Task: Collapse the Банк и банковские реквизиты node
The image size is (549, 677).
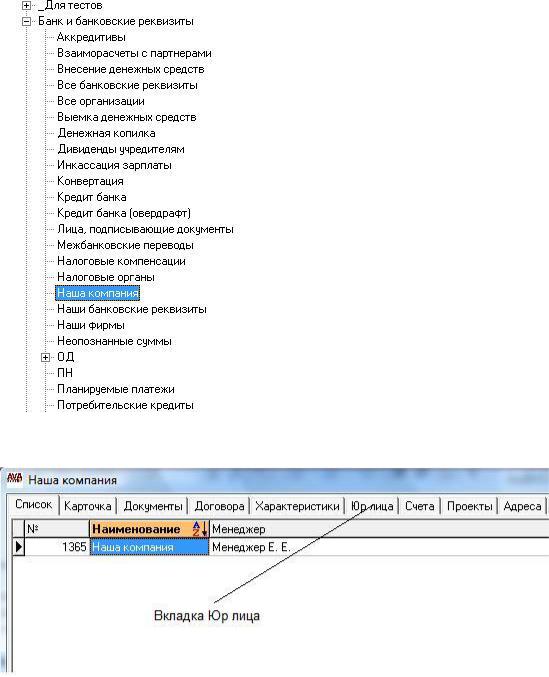Action: click(26, 22)
